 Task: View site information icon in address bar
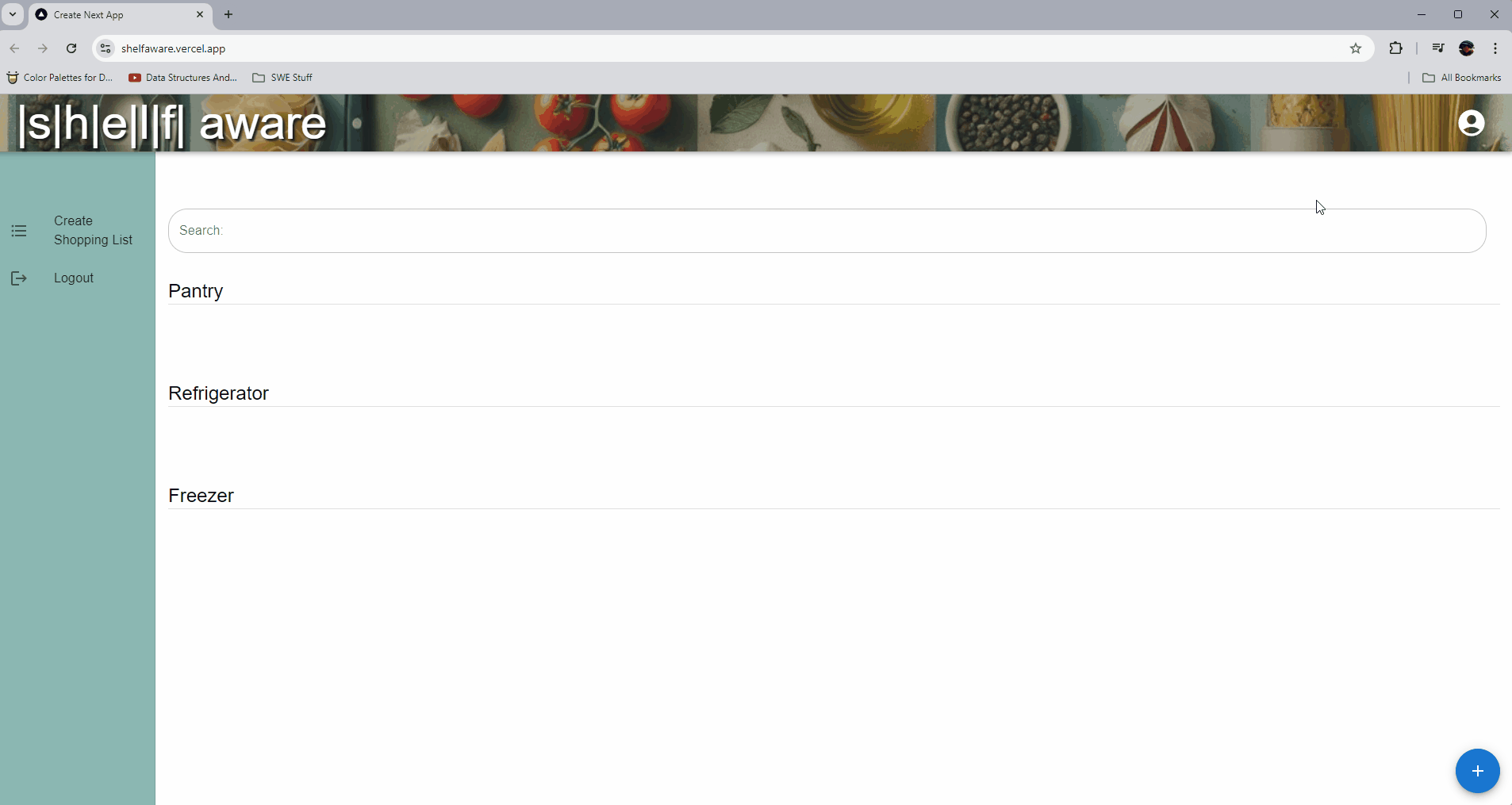[x=106, y=48]
